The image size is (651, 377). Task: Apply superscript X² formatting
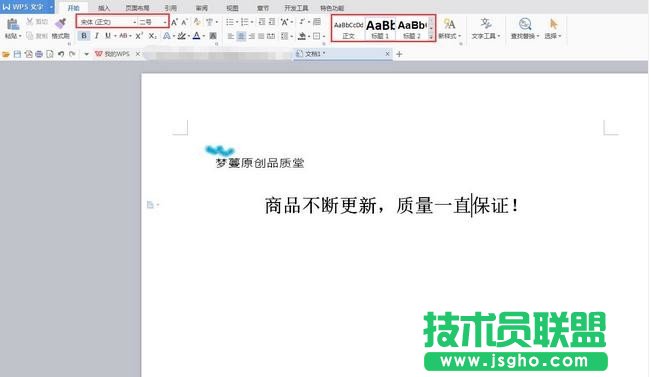(139, 36)
